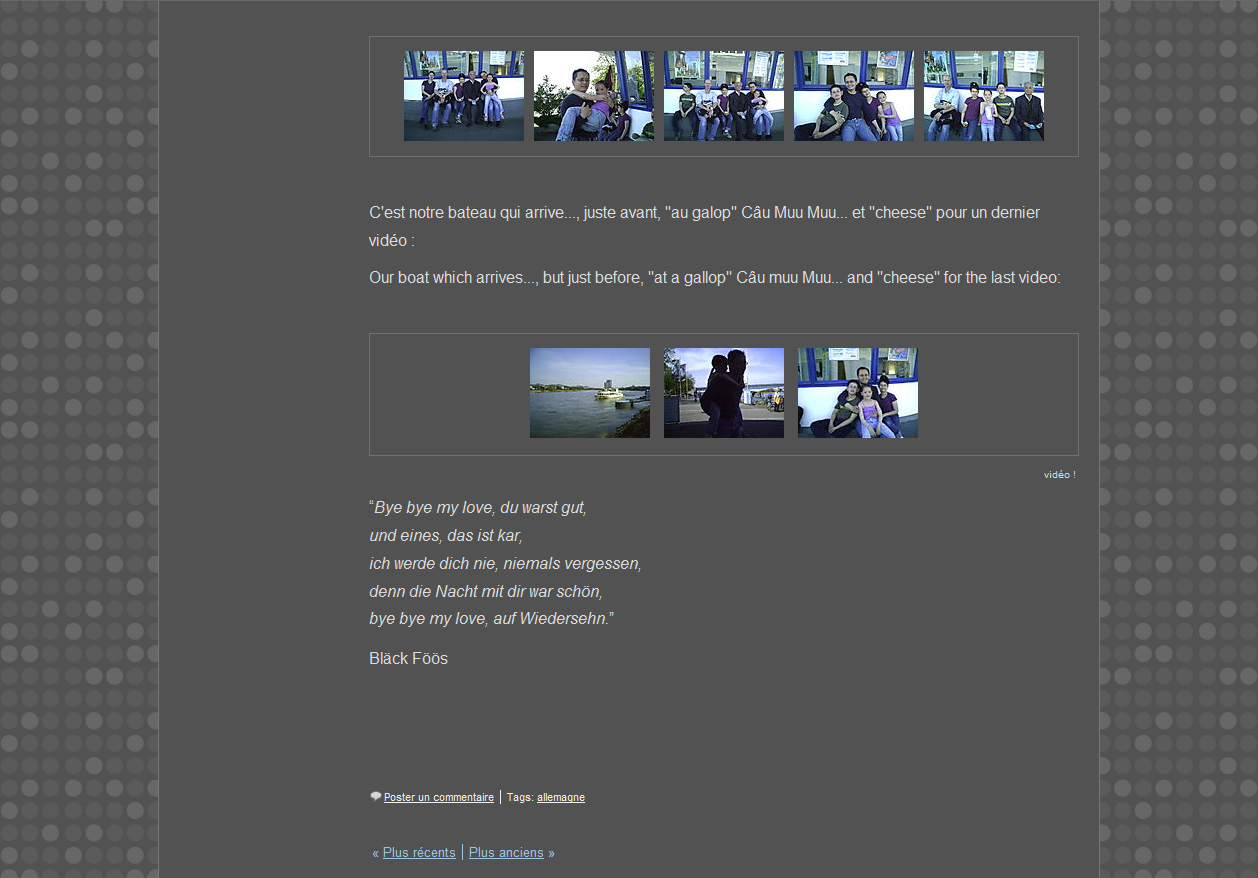The height and width of the screenshot is (878, 1258).
Task: Open the family photo thumbnail in the lower gallery
Action: click(858, 393)
